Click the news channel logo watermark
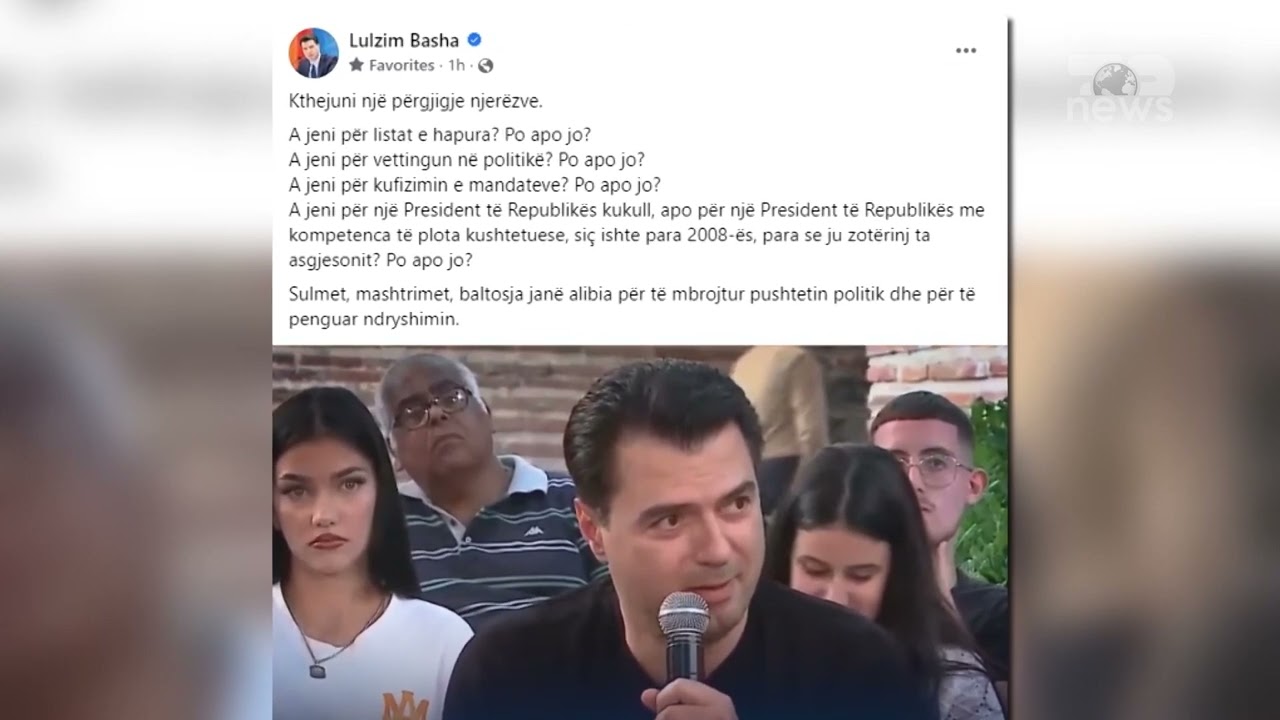Screen dimensions: 1280x720 [x=1118, y=92]
